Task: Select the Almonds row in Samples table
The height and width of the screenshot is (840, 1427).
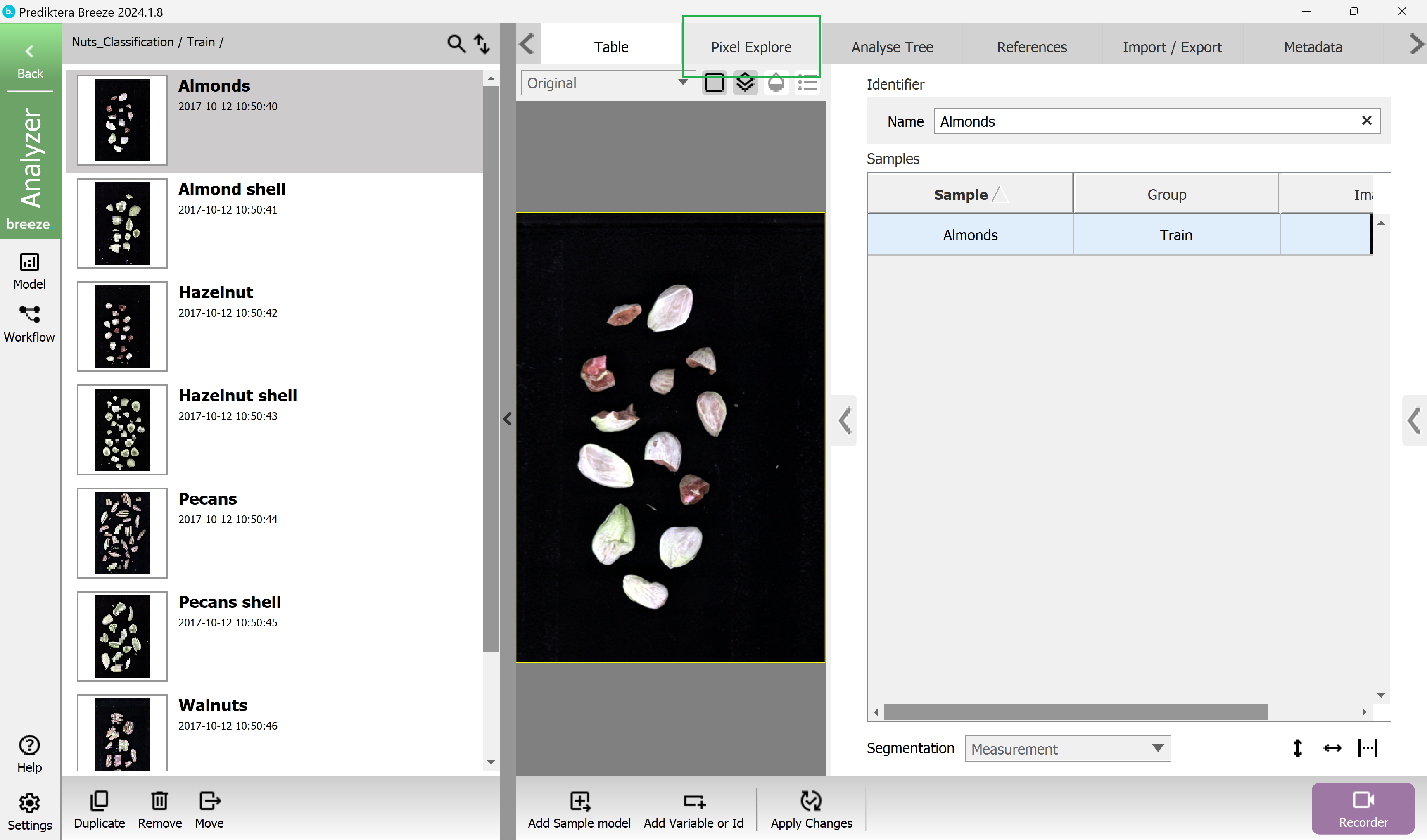Action: click(969, 234)
